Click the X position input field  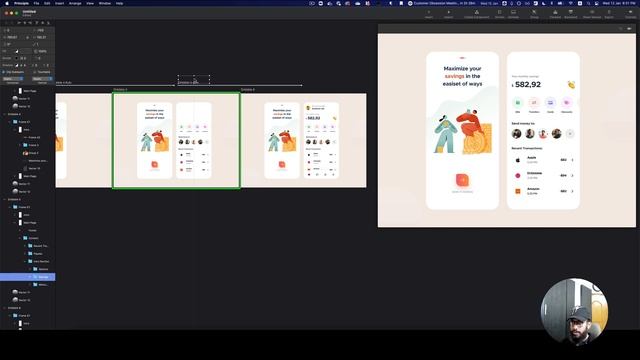16,30
